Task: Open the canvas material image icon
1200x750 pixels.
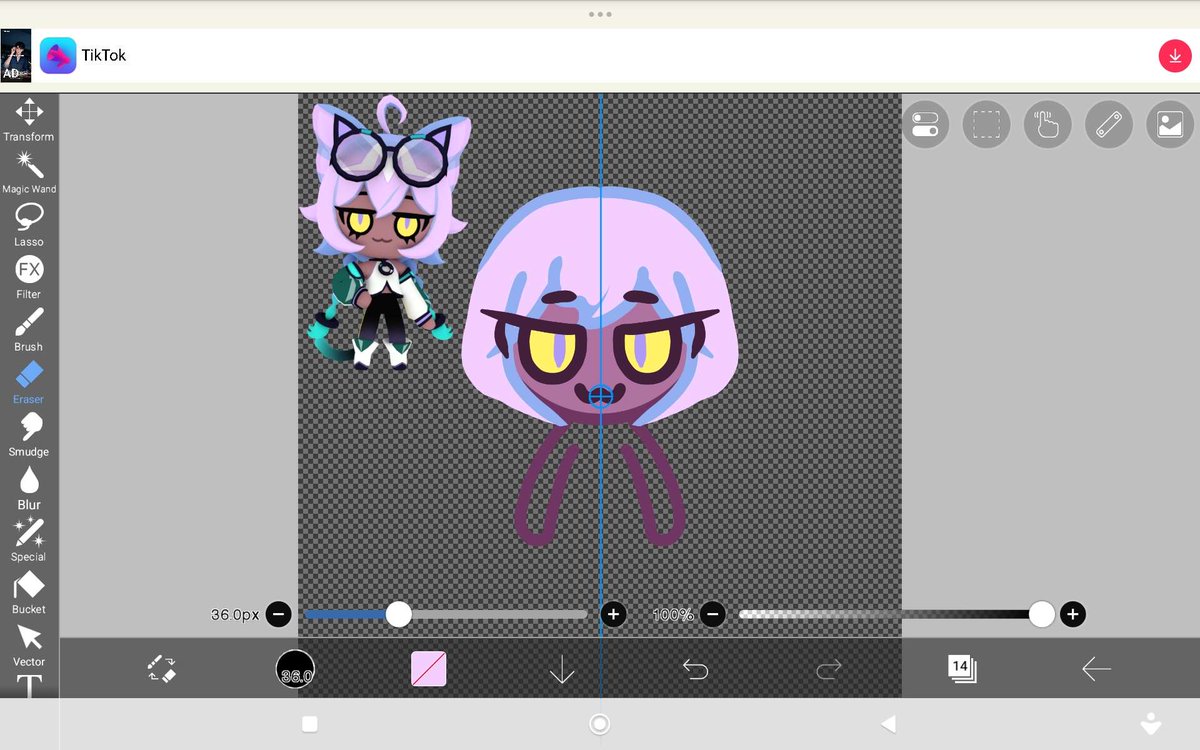Action: click(1170, 125)
